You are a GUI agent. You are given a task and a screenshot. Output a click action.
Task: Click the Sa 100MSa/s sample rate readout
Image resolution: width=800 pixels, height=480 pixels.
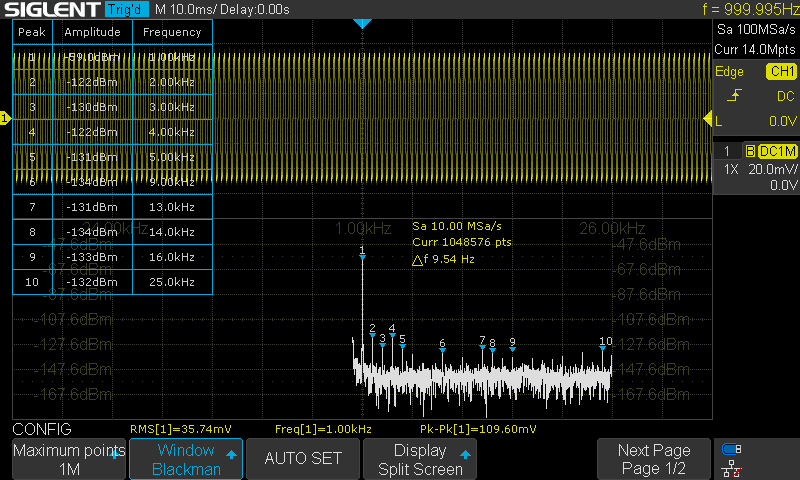[756, 30]
